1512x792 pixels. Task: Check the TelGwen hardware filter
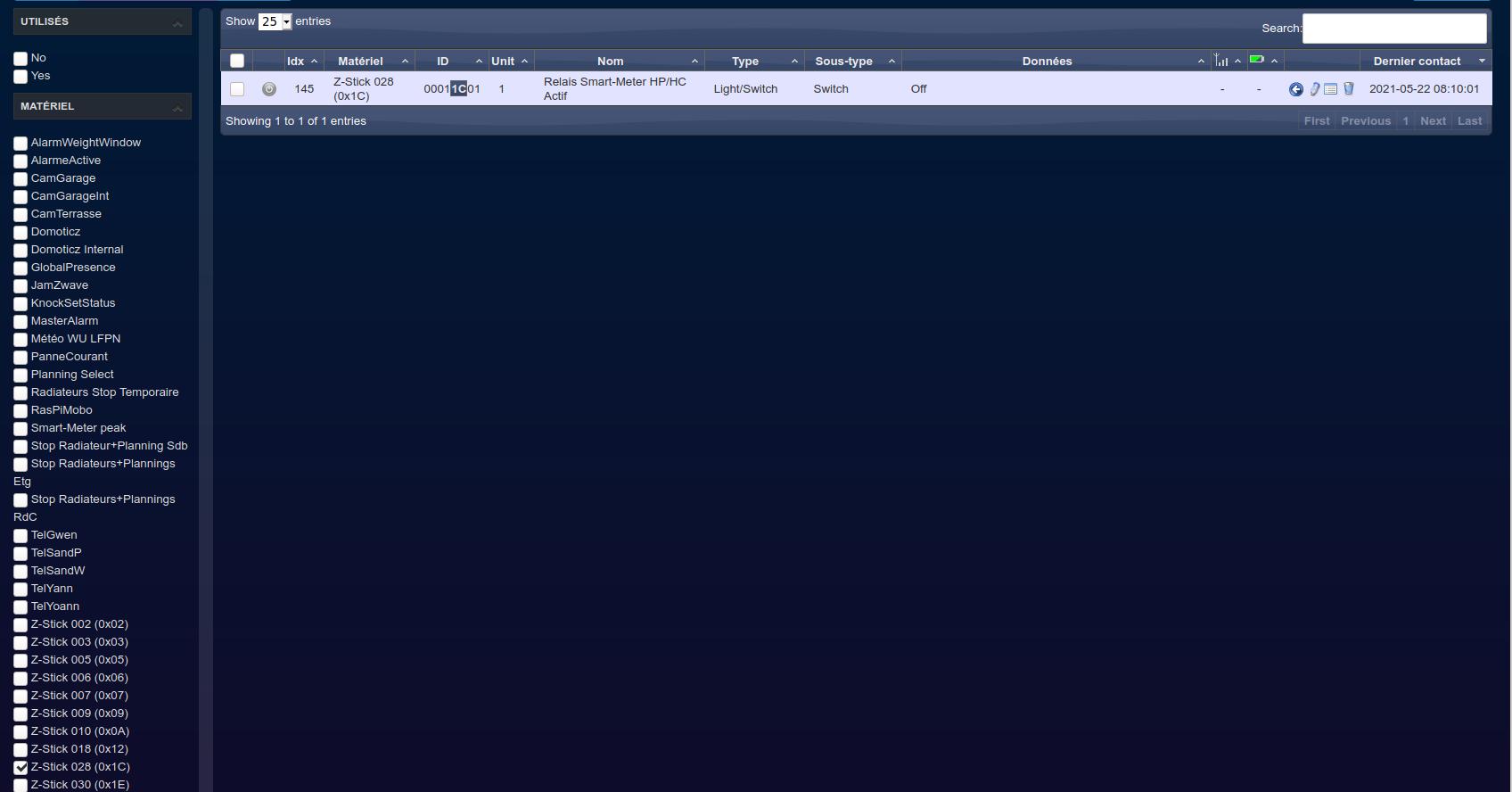pos(21,536)
